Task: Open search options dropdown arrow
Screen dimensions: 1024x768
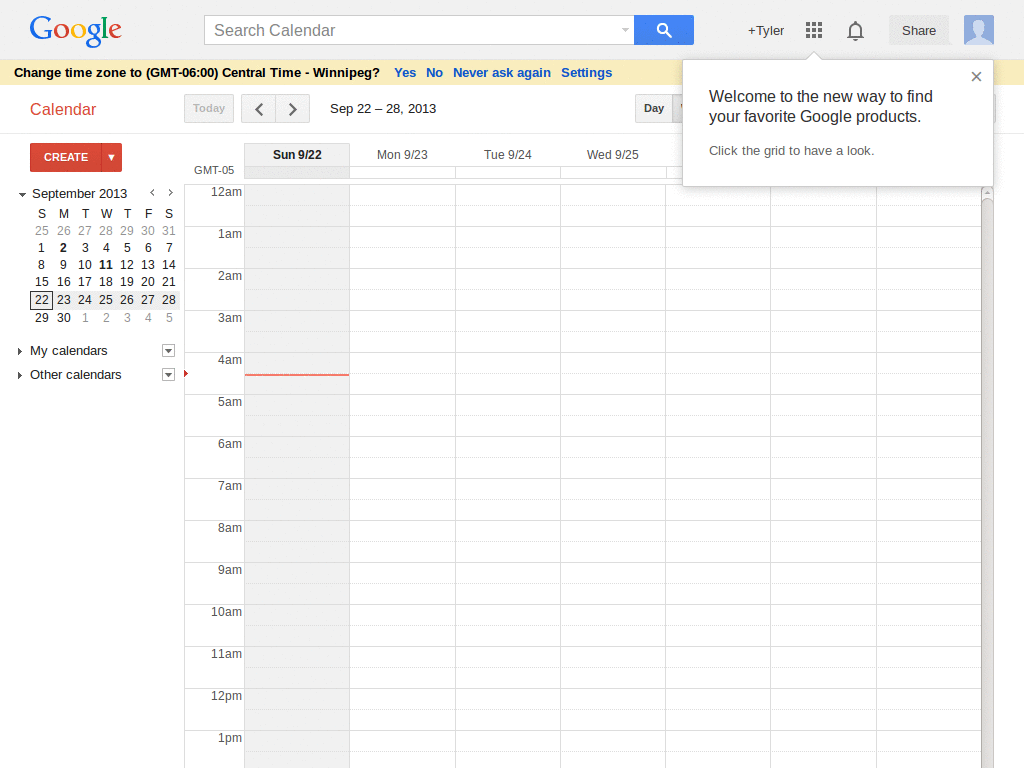Action: pos(625,30)
